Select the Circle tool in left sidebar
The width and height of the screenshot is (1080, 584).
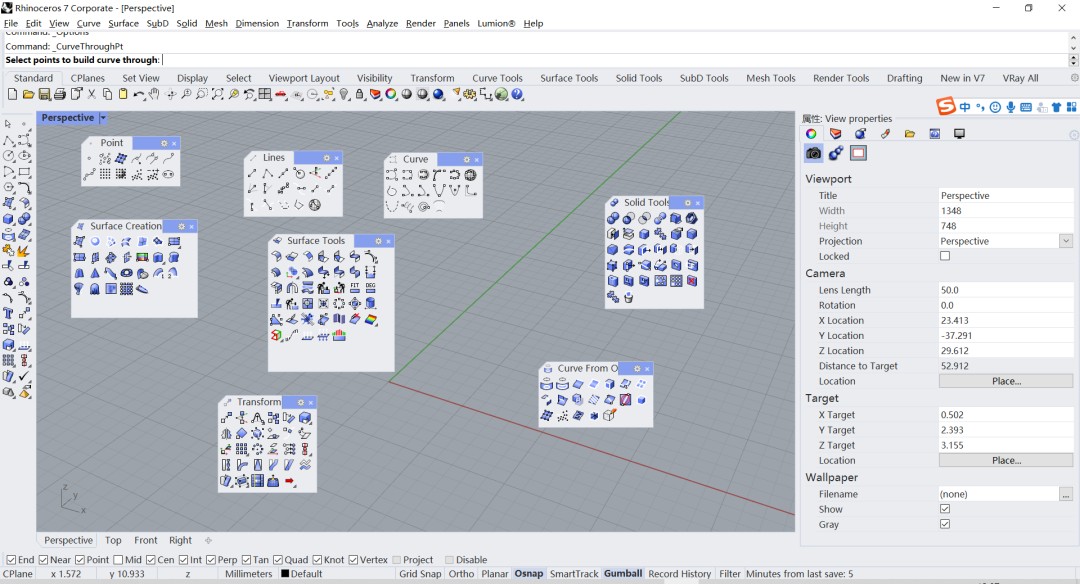pos(8,156)
